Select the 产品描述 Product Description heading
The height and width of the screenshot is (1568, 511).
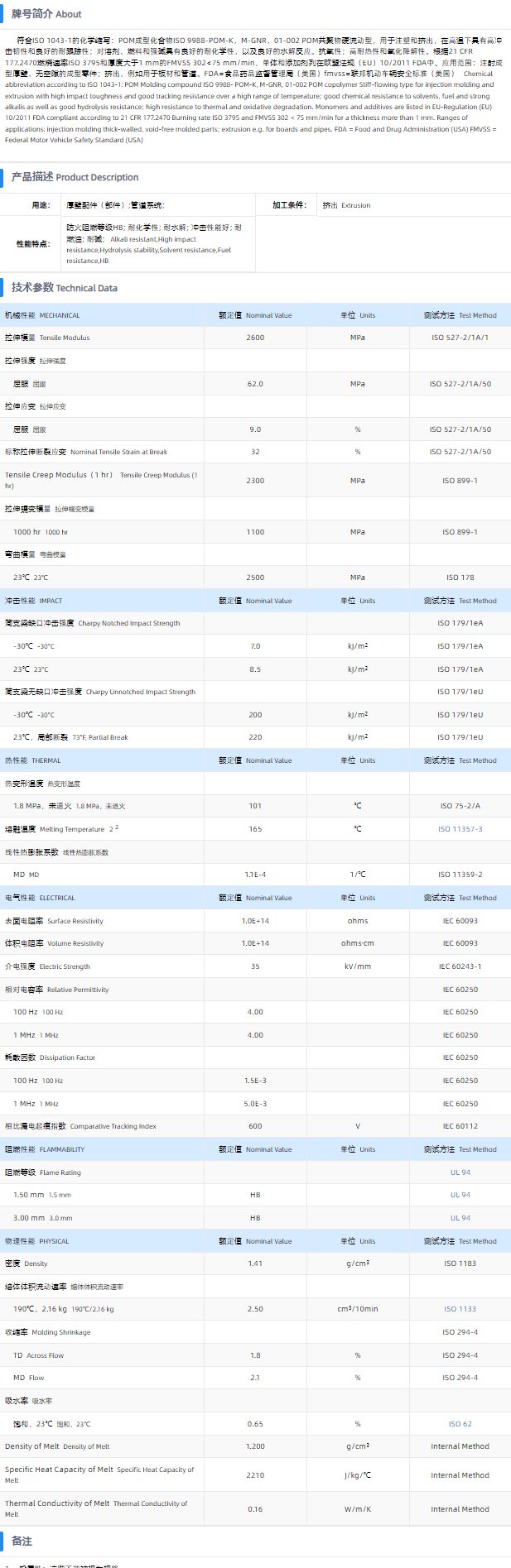(75, 177)
